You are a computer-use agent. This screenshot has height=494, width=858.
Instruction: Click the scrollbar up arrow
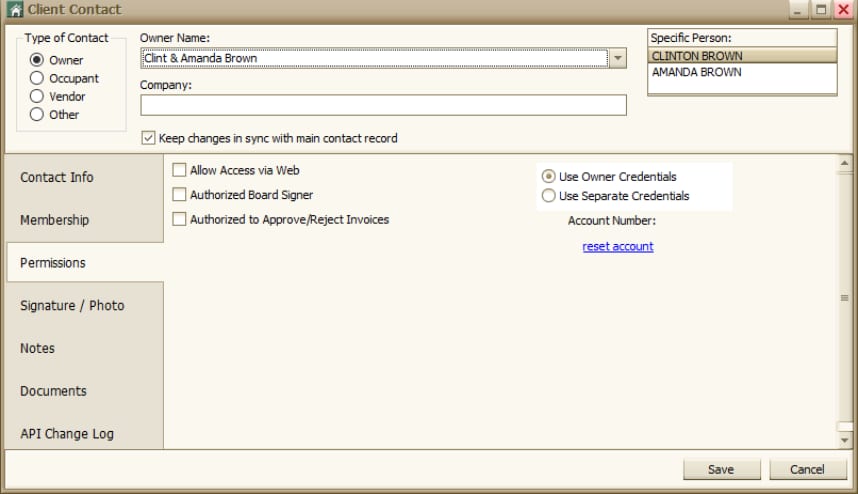click(x=844, y=163)
